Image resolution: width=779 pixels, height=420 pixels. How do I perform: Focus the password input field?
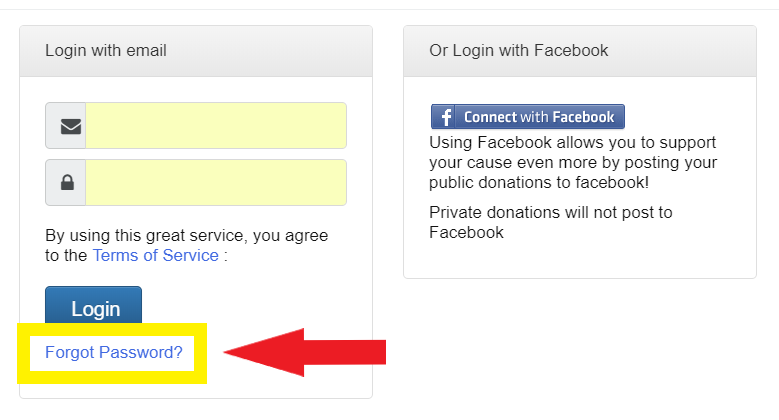[216, 183]
